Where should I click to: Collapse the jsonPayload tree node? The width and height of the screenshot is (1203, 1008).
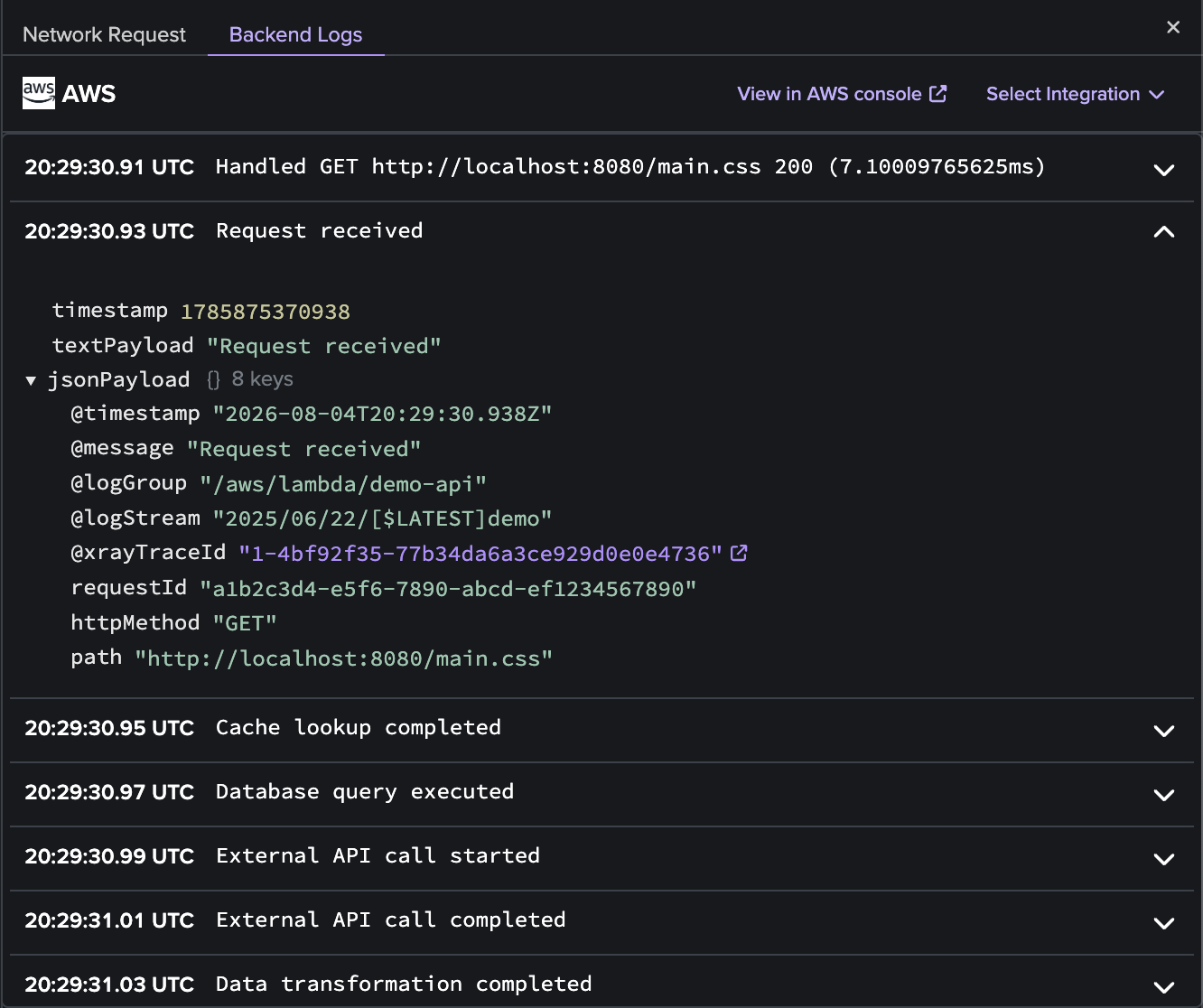tap(31, 380)
